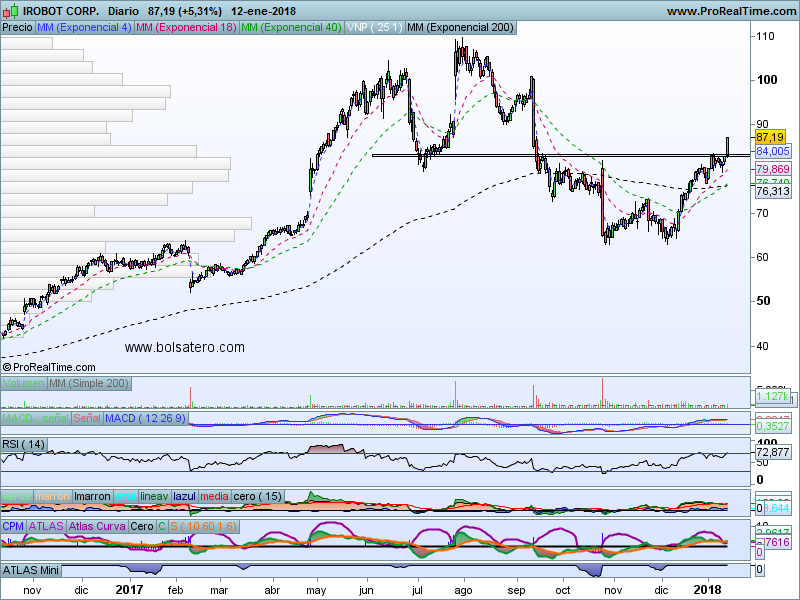Image resolution: width=800 pixels, height=600 pixels.
Task: Click the VNP ( 25 1) indicator label
Action: [374, 28]
